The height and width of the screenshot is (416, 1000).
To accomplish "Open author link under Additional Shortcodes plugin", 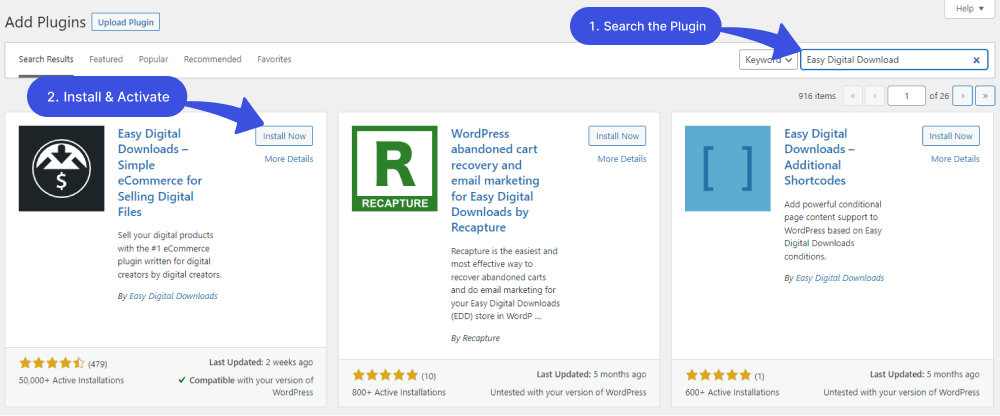I will (840, 278).
